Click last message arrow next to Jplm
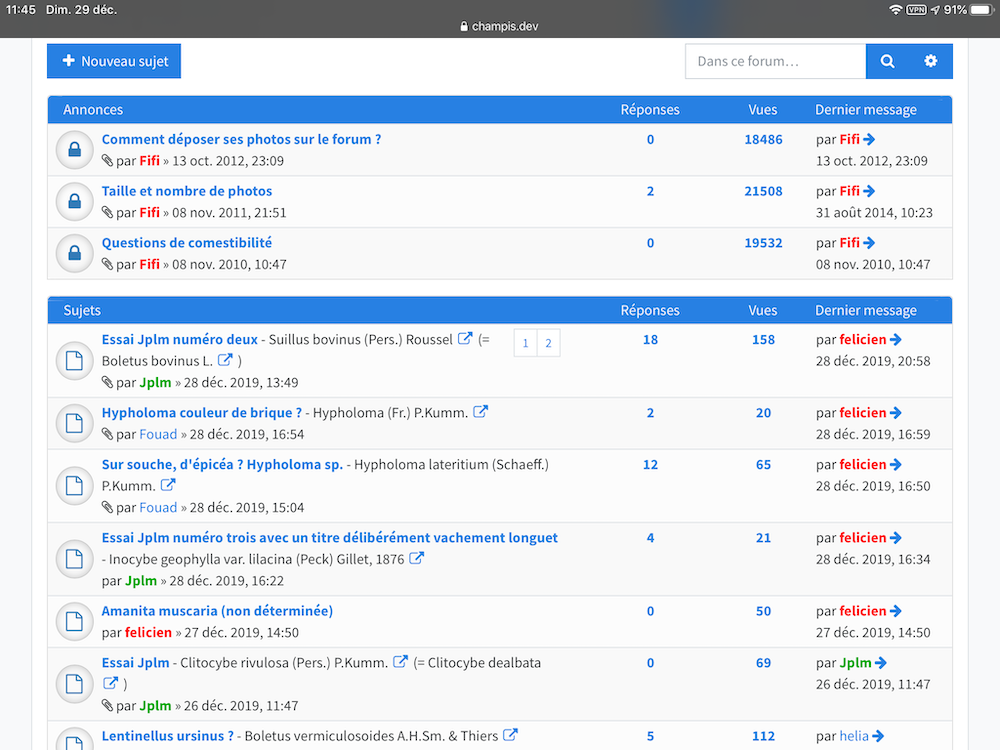 tap(880, 662)
